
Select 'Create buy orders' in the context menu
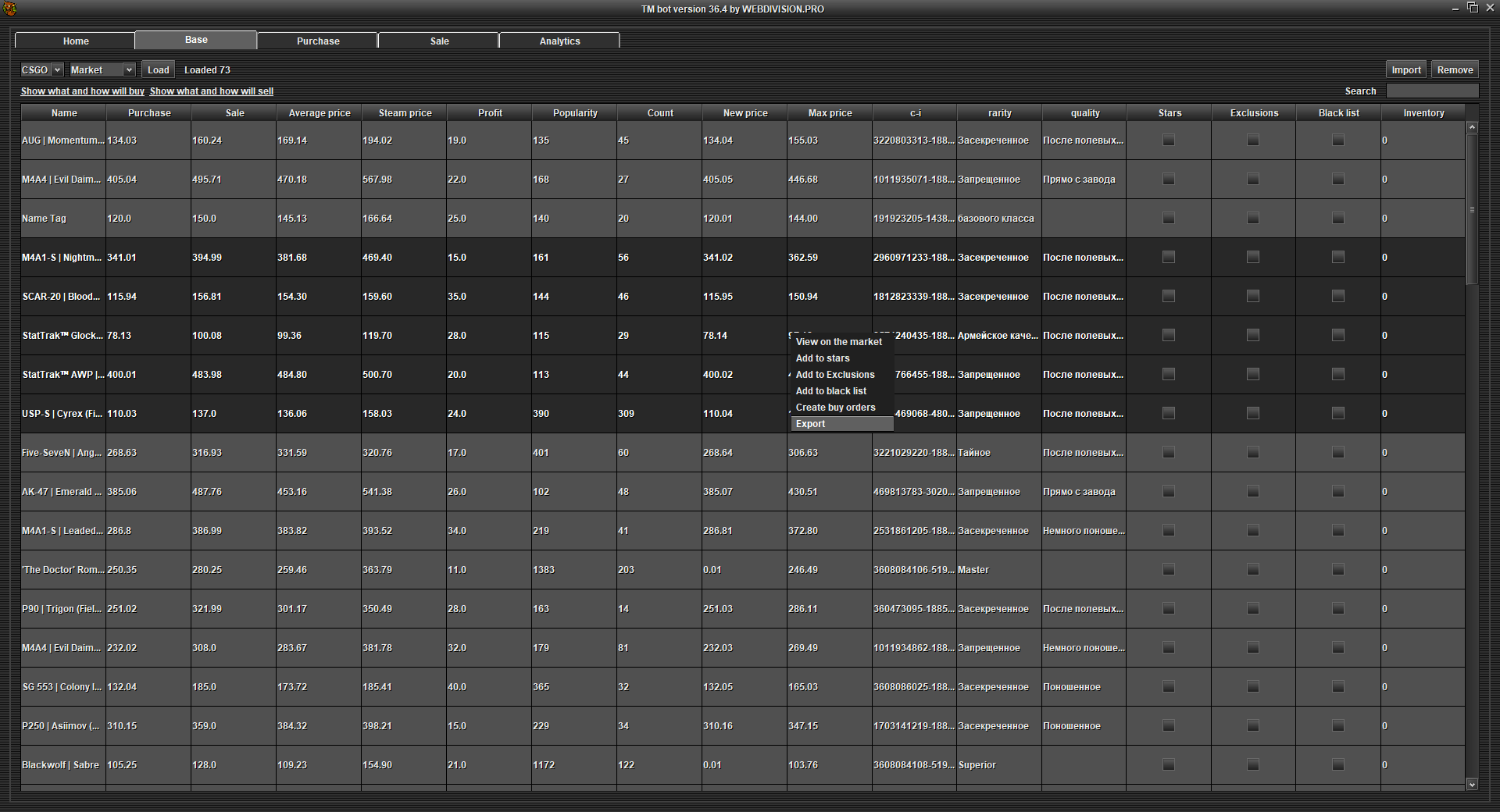click(835, 408)
